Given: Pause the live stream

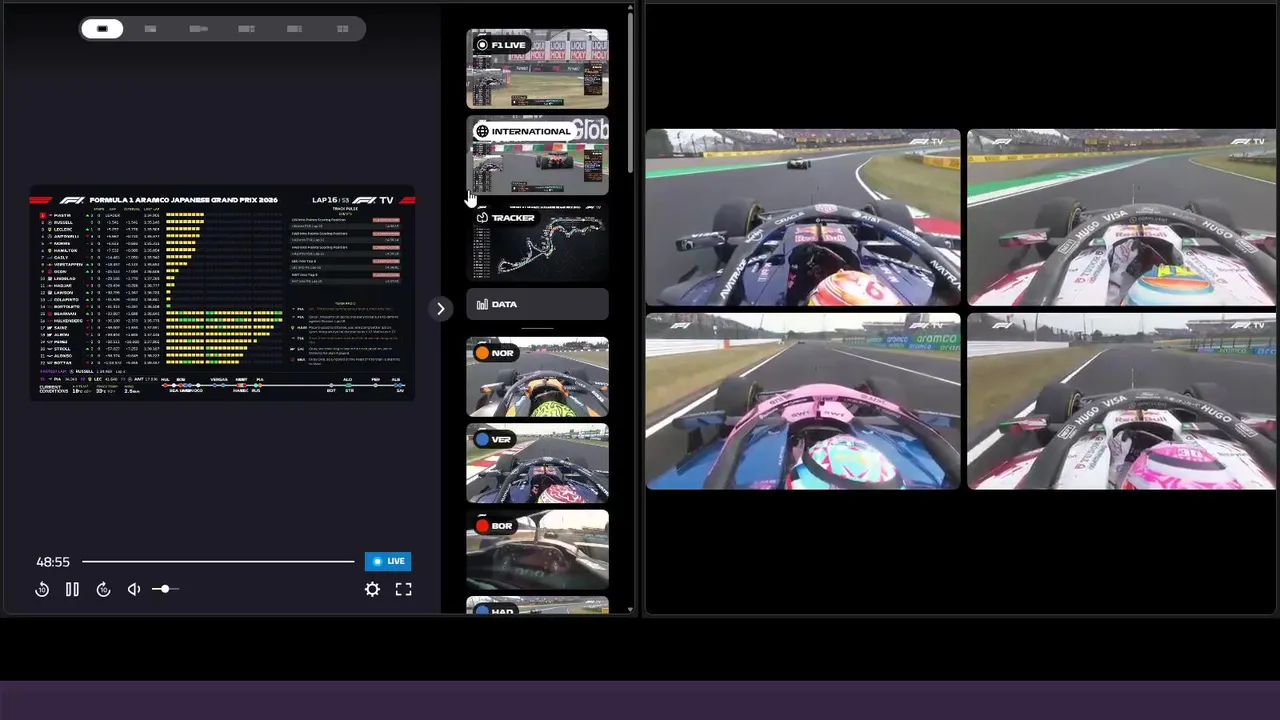Looking at the screenshot, I should [x=72, y=590].
